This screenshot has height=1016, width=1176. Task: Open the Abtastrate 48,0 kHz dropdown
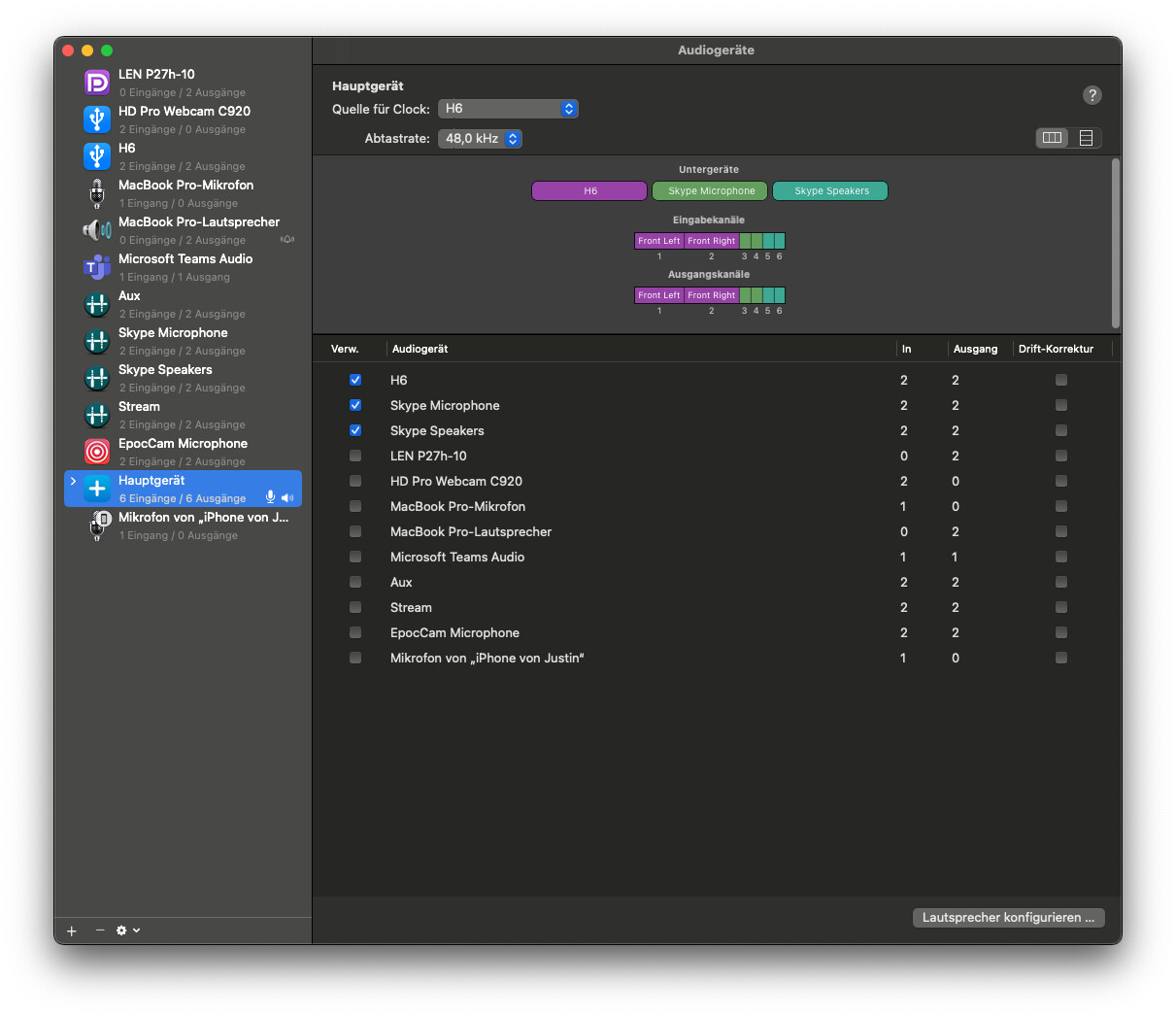click(481, 139)
